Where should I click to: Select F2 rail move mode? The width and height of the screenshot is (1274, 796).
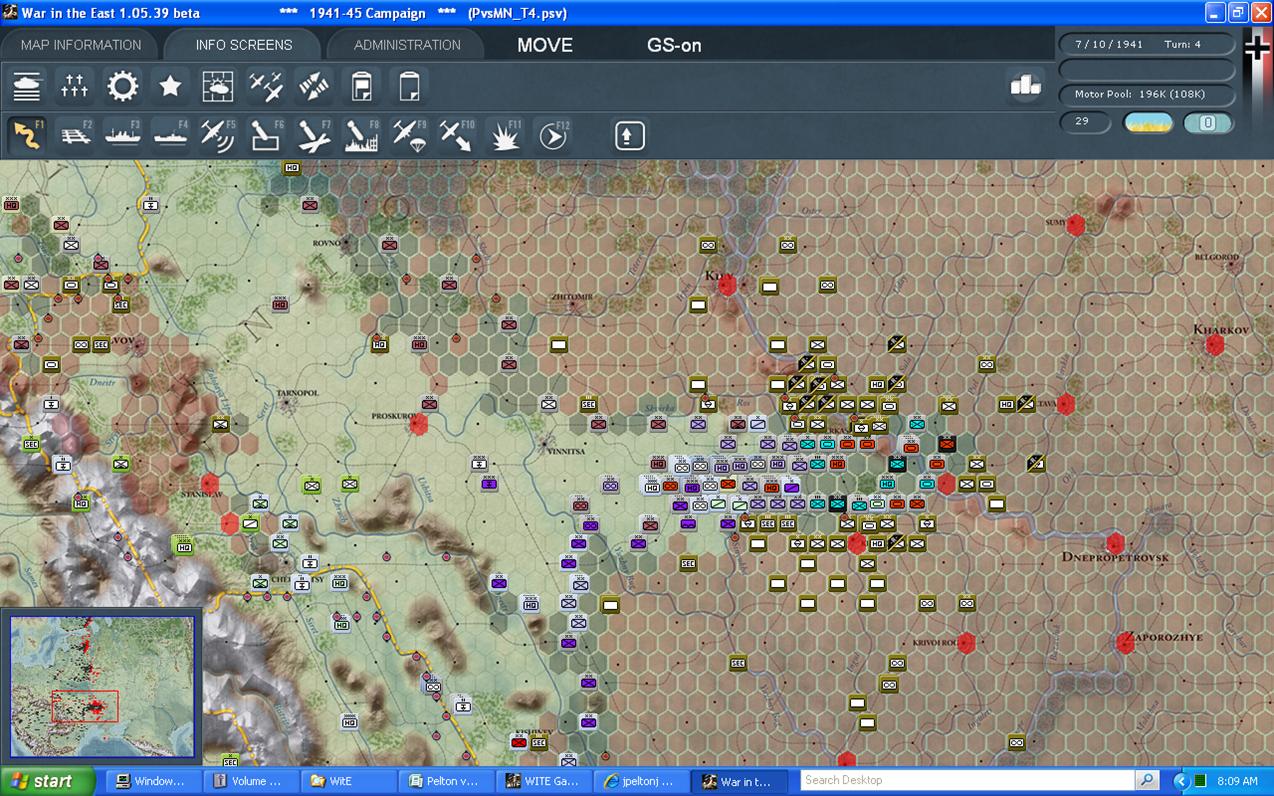(x=75, y=135)
